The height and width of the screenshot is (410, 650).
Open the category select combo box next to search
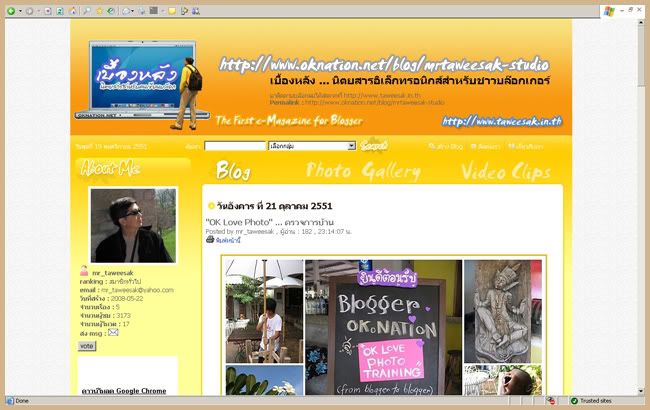(x=312, y=146)
